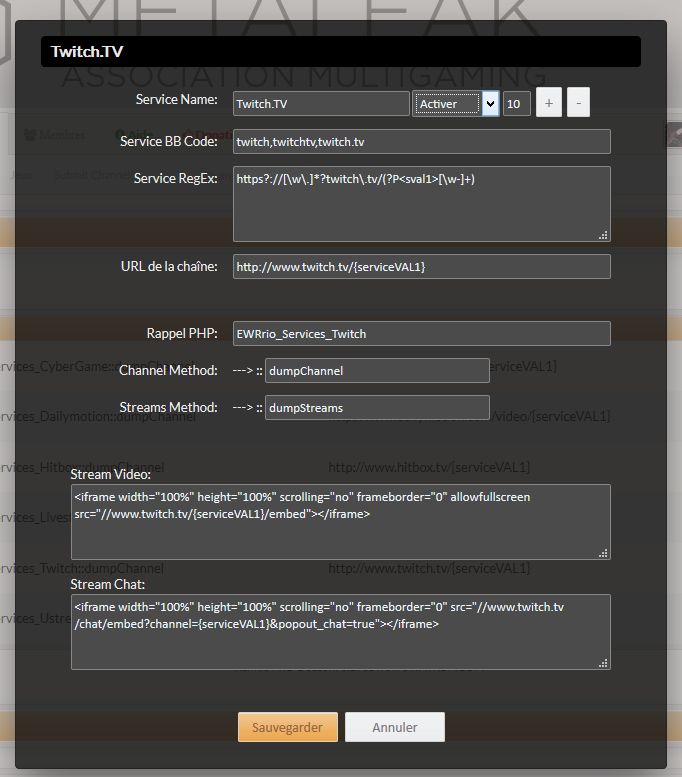Click the Twitch.TV dialog title bar

click(x=340, y=52)
